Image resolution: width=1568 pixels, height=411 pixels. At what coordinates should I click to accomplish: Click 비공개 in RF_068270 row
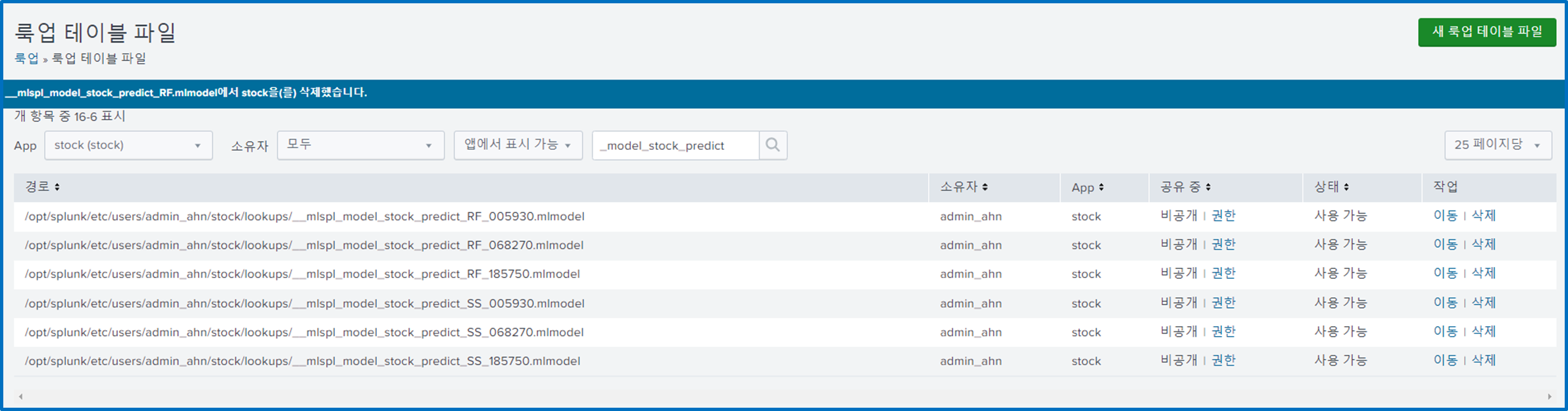coord(1179,245)
